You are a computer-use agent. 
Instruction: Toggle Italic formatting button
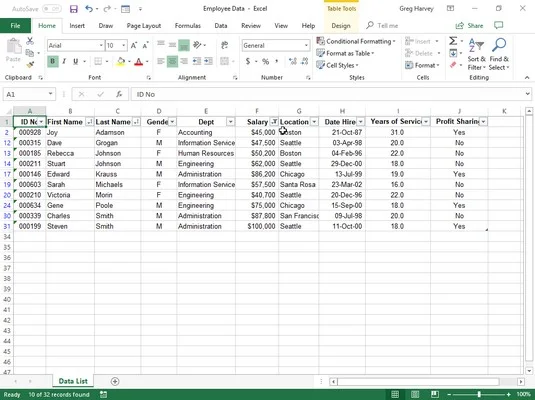pyautogui.click(x=64, y=61)
